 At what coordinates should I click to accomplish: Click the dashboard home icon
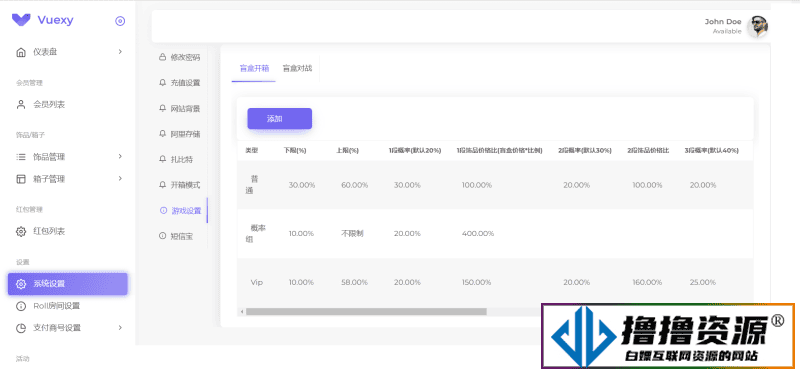[x=21, y=52]
